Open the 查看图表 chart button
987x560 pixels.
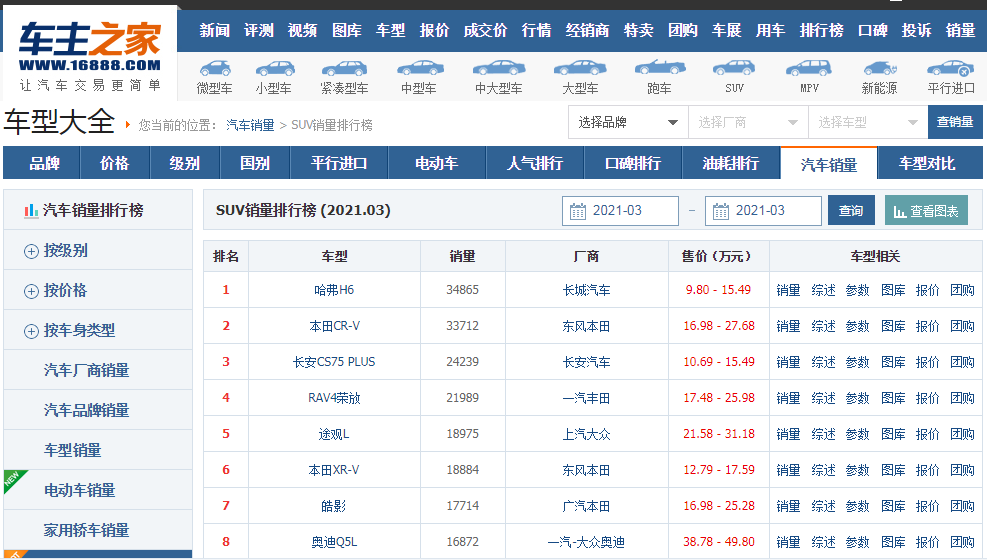[x=927, y=211]
